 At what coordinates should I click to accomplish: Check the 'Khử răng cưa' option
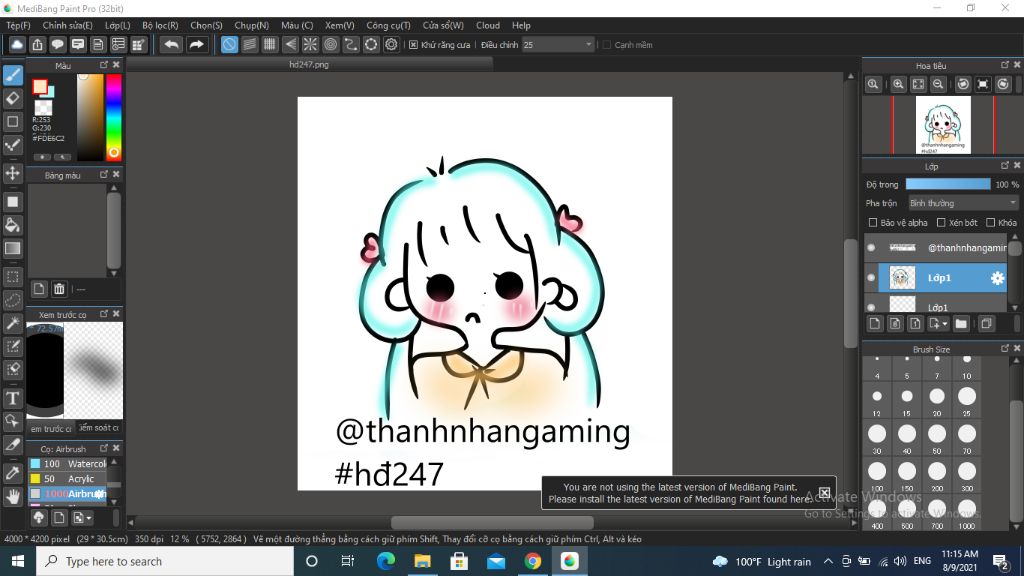click(413, 44)
